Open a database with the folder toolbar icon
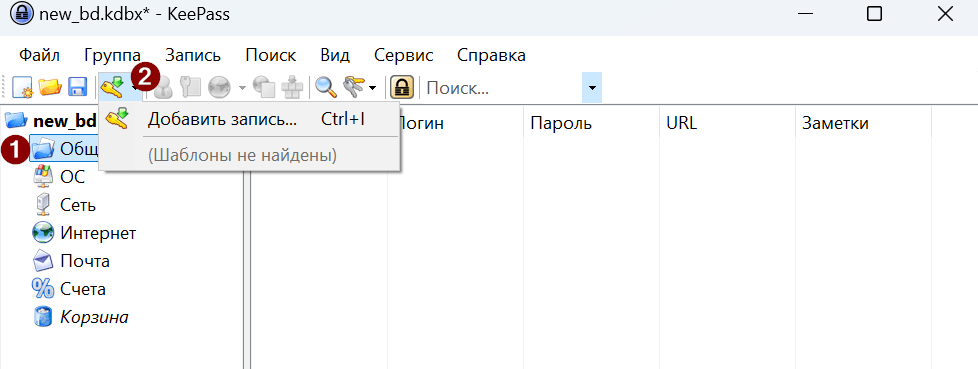This screenshot has width=978, height=369. 50,87
